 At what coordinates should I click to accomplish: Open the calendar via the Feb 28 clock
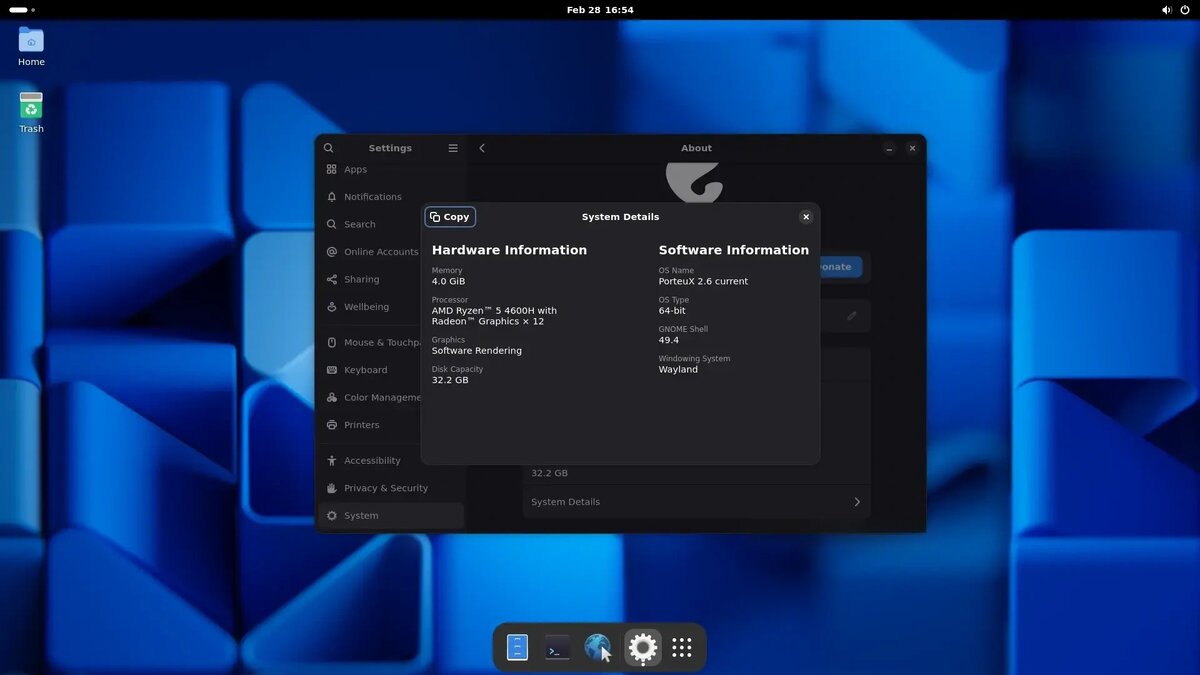click(x=600, y=10)
